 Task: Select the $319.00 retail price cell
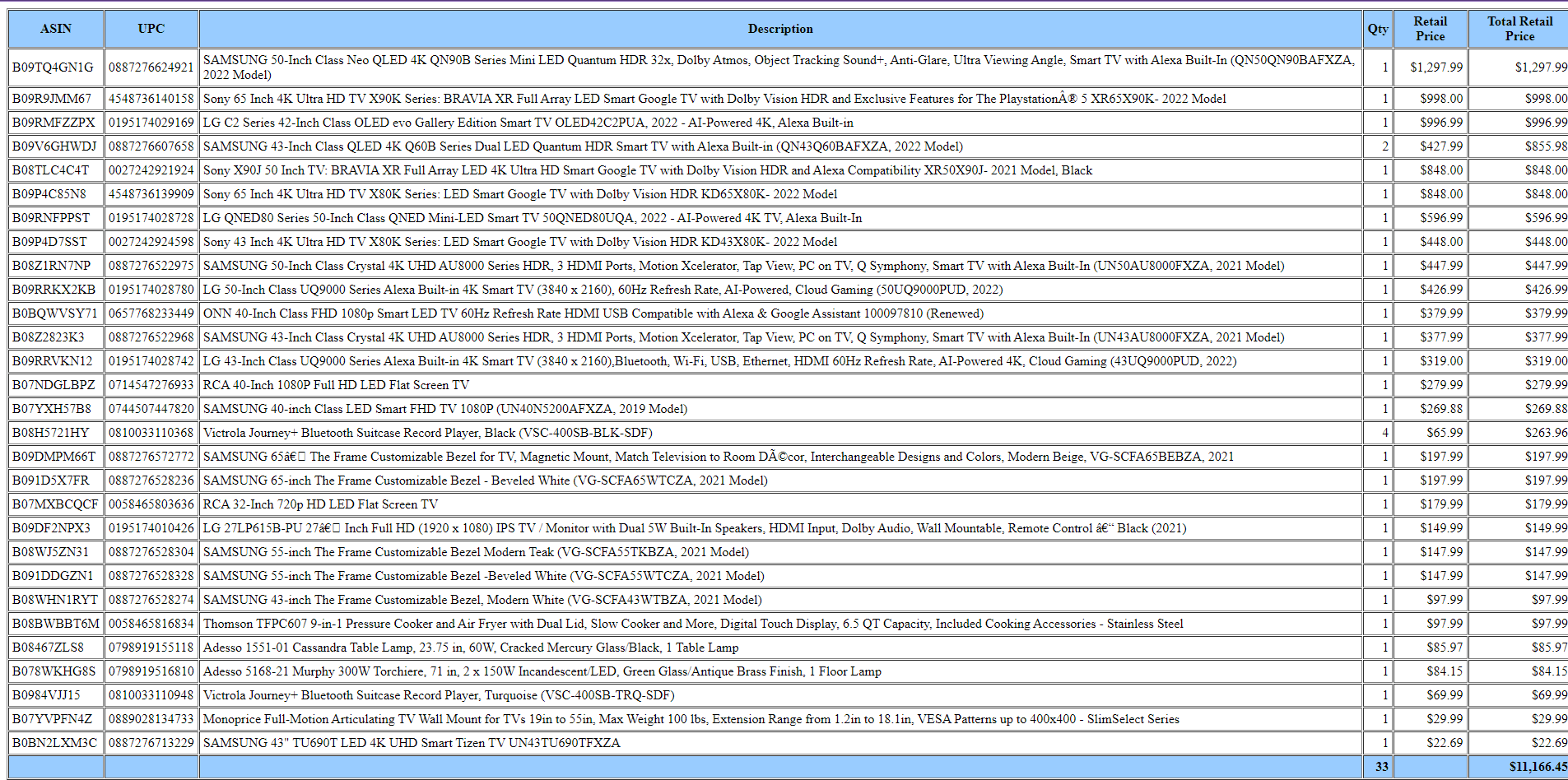click(1430, 361)
